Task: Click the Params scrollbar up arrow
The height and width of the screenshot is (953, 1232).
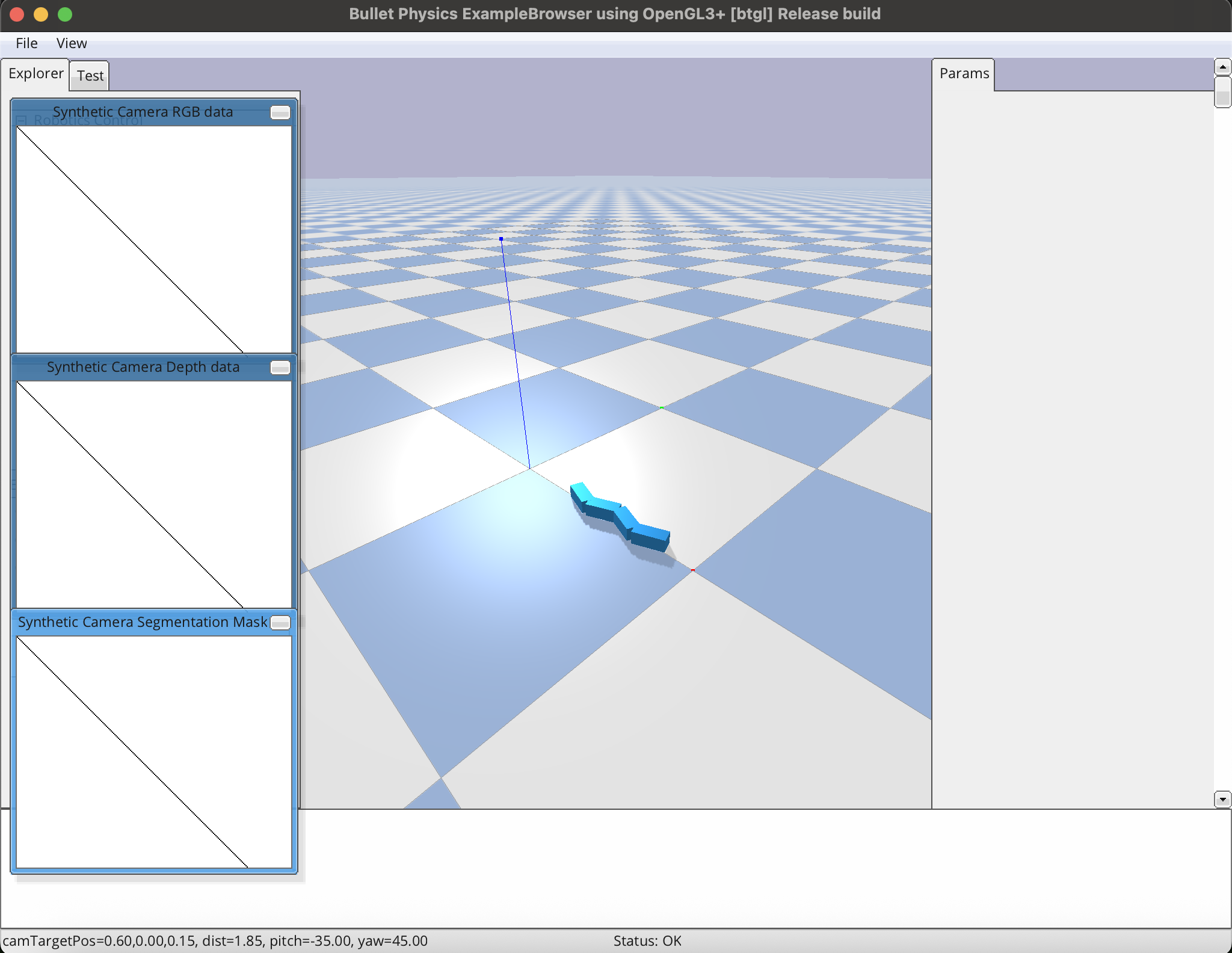Action: [x=1222, y=67]
